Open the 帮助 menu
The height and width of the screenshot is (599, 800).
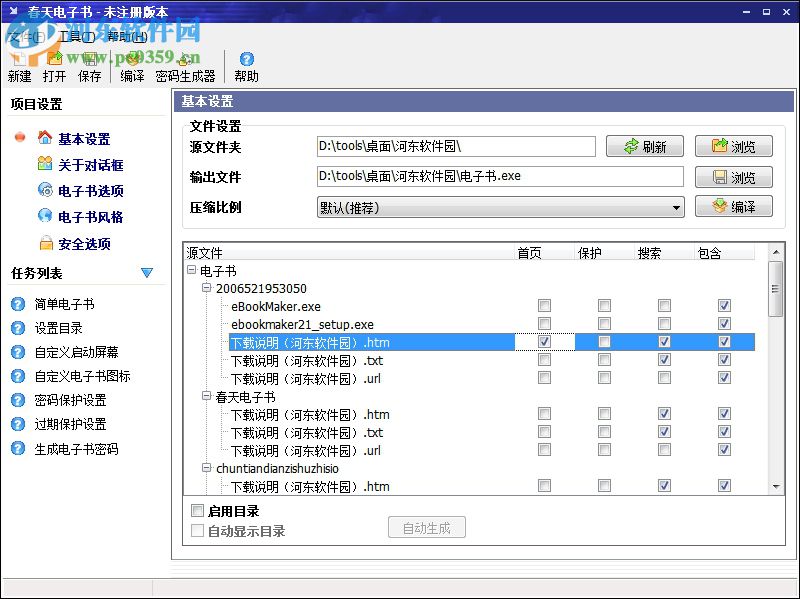pyautogui.click(x=128, y=37)
